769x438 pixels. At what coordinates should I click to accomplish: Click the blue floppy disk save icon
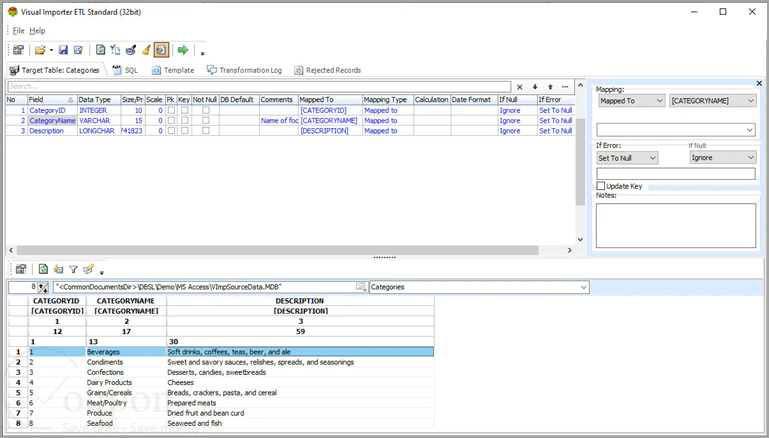click(63, 50)
